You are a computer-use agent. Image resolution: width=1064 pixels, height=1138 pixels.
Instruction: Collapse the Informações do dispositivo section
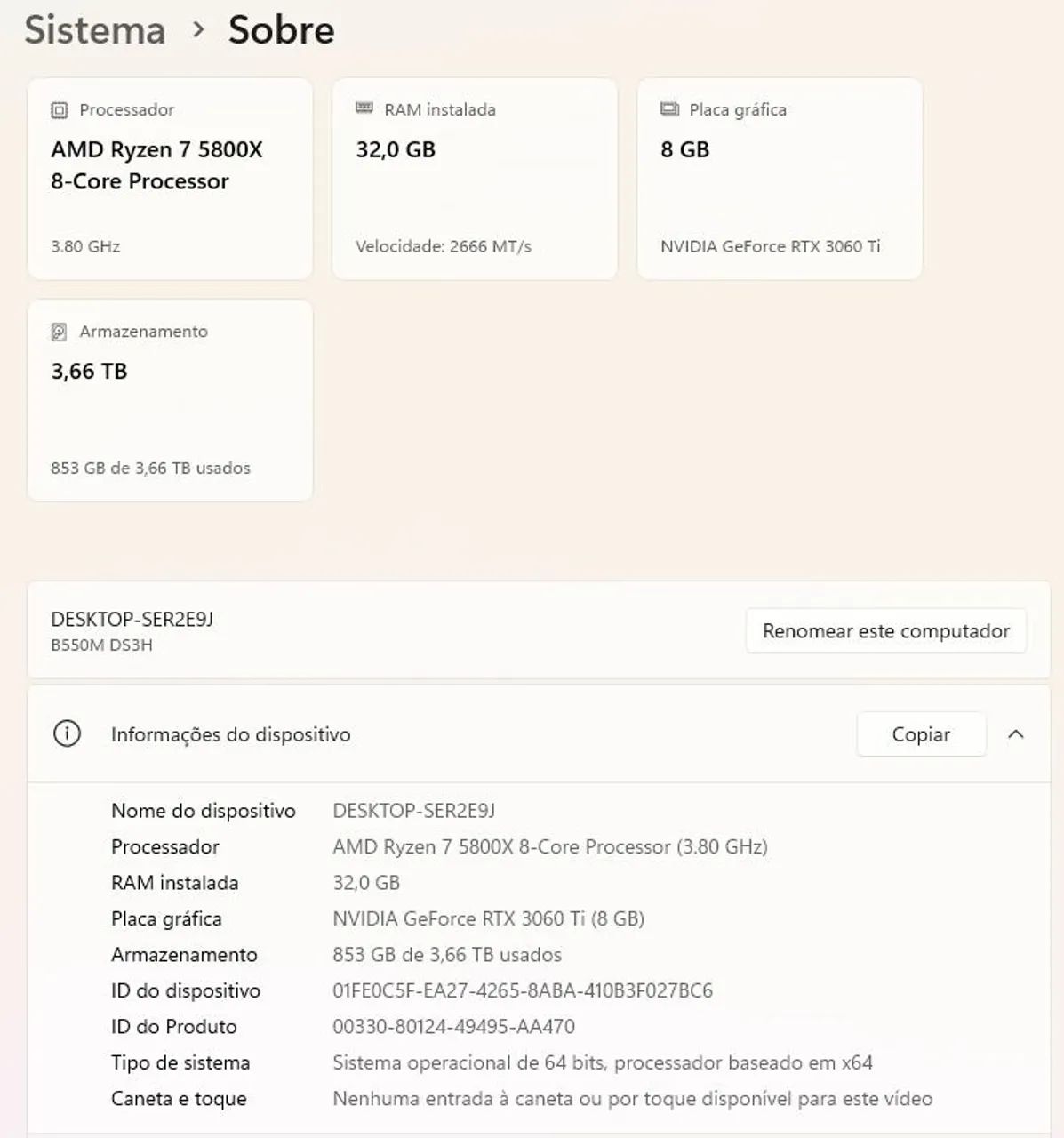(1016, 734)
